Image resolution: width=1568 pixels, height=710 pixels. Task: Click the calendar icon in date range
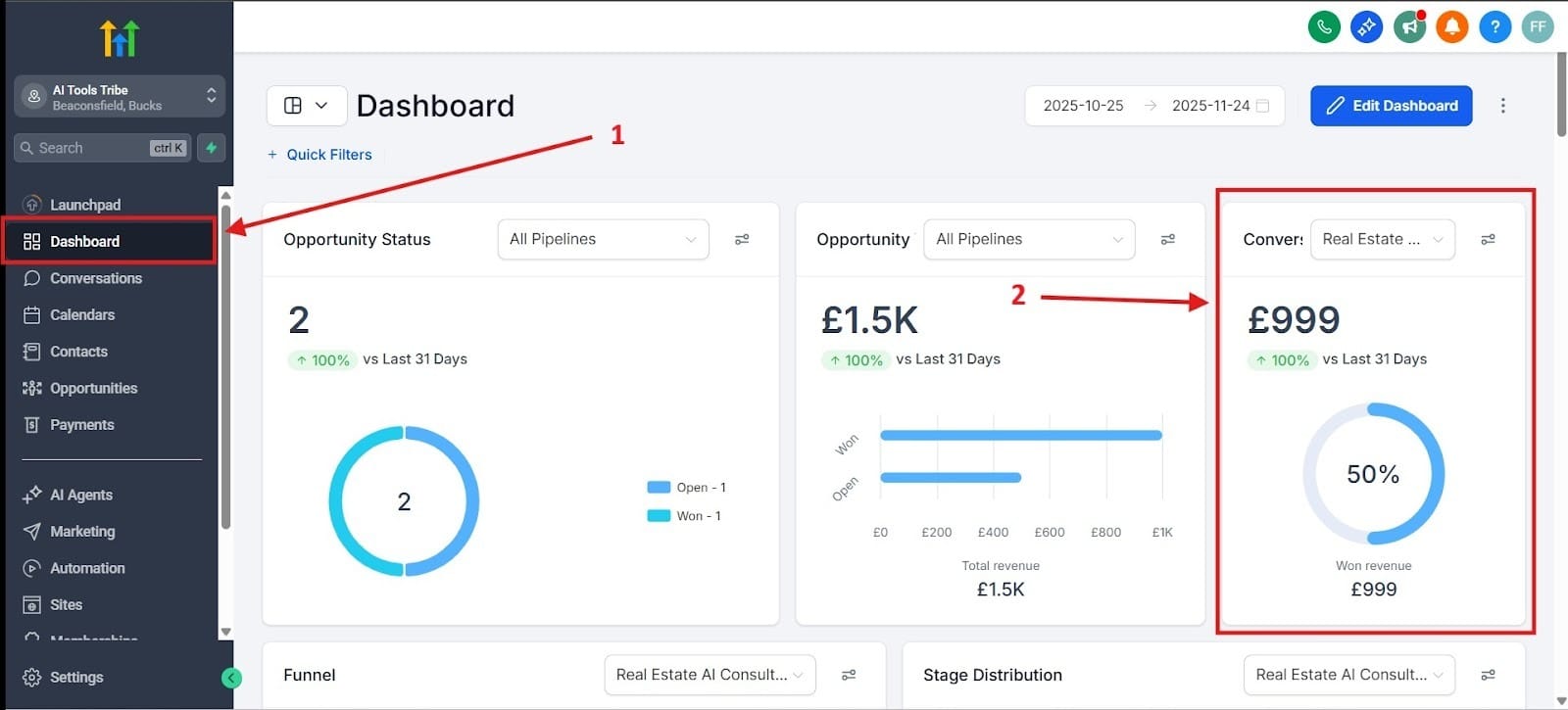click(x=1262, y=106)
